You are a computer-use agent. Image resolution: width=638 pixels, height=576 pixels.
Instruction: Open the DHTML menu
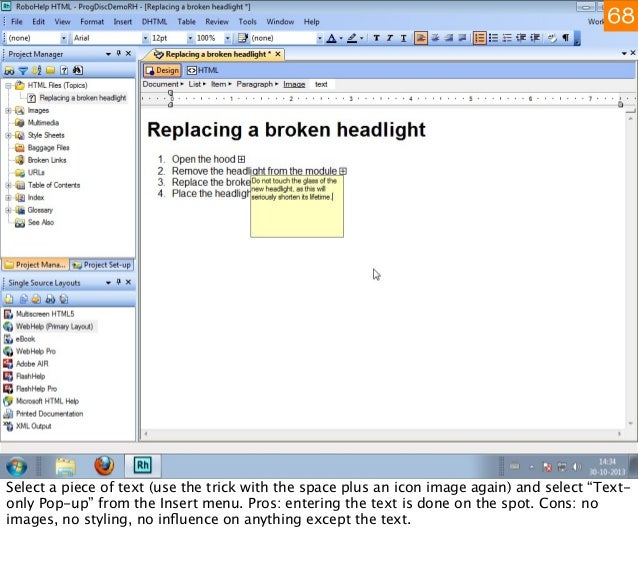pyautogui.click(x=154, y=22)
